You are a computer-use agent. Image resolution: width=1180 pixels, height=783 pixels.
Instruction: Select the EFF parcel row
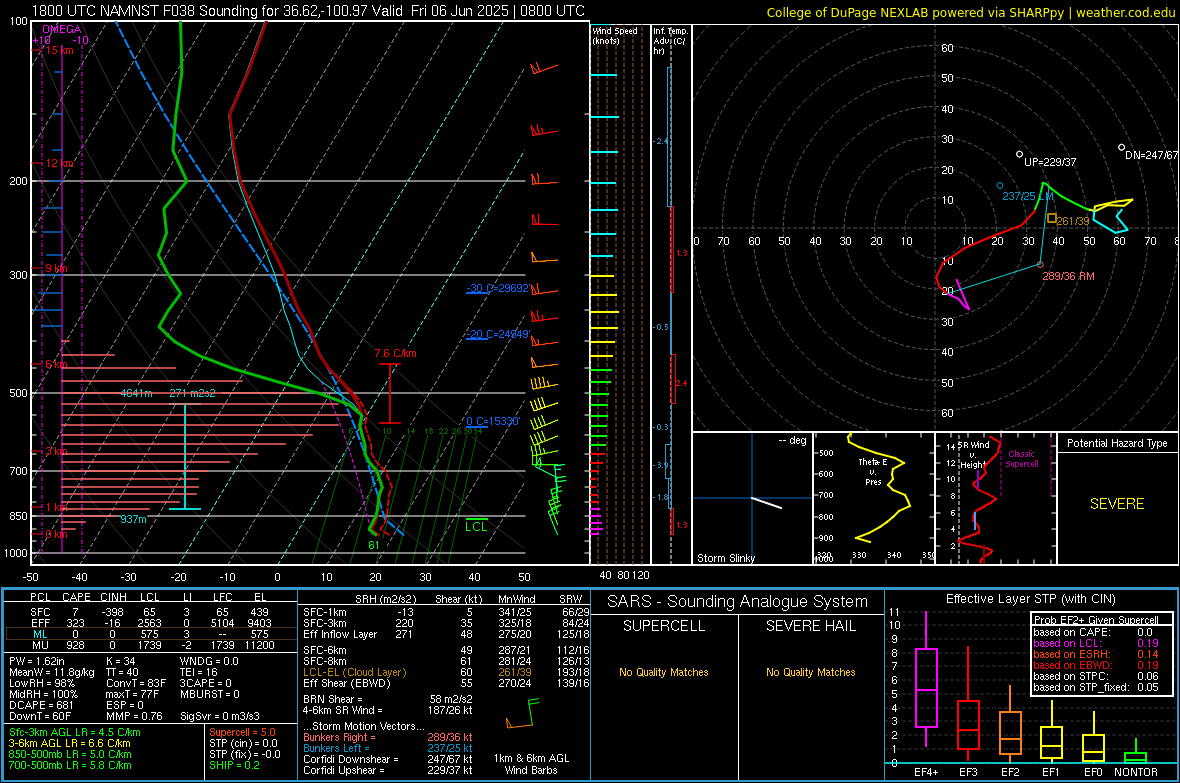(x=149, y=623)
